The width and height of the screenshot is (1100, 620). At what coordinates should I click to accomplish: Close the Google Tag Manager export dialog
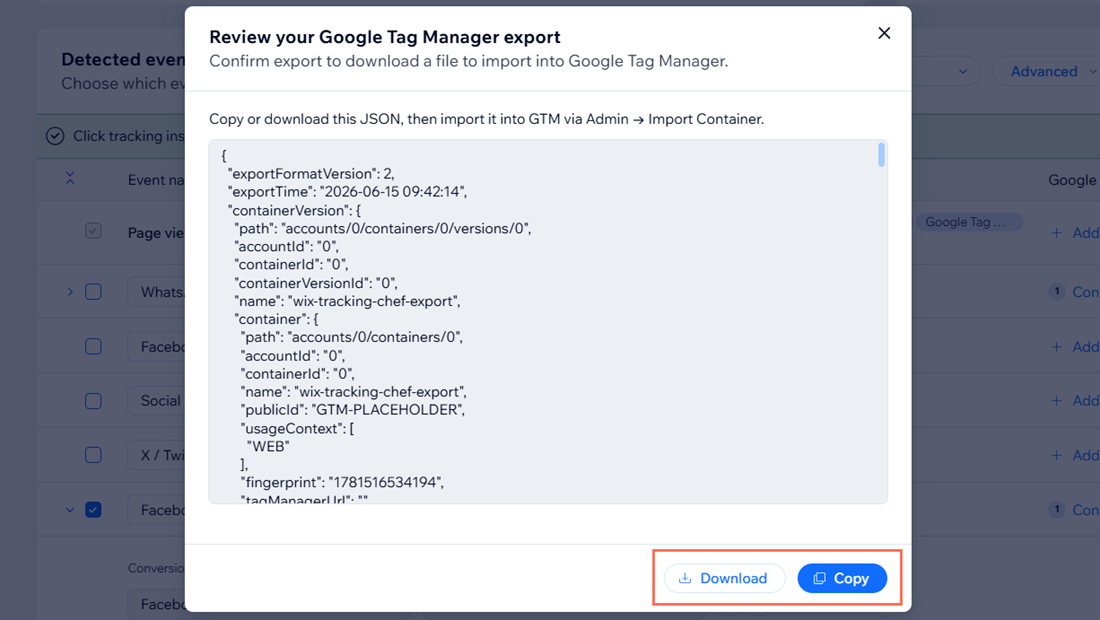884,33
